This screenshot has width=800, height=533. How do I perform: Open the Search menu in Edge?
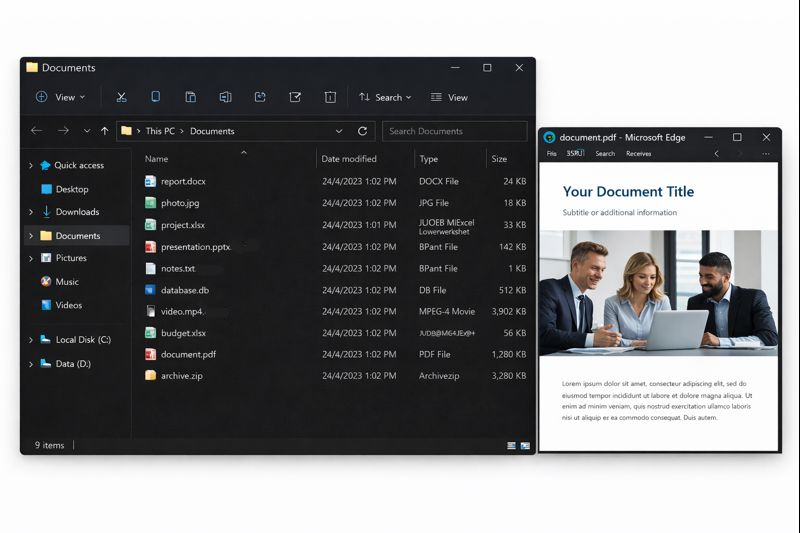(605, 154)
